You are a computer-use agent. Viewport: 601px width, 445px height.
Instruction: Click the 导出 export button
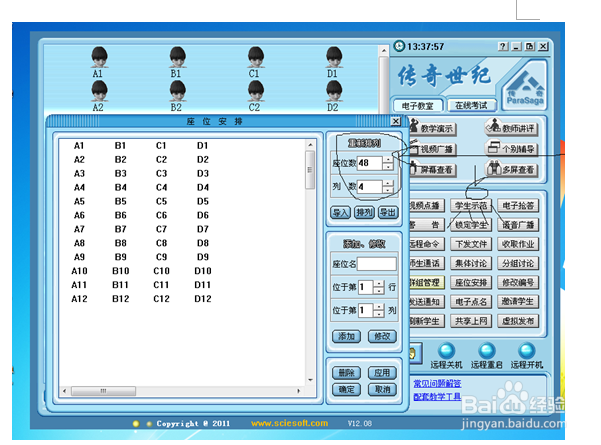tap(388, 212)
